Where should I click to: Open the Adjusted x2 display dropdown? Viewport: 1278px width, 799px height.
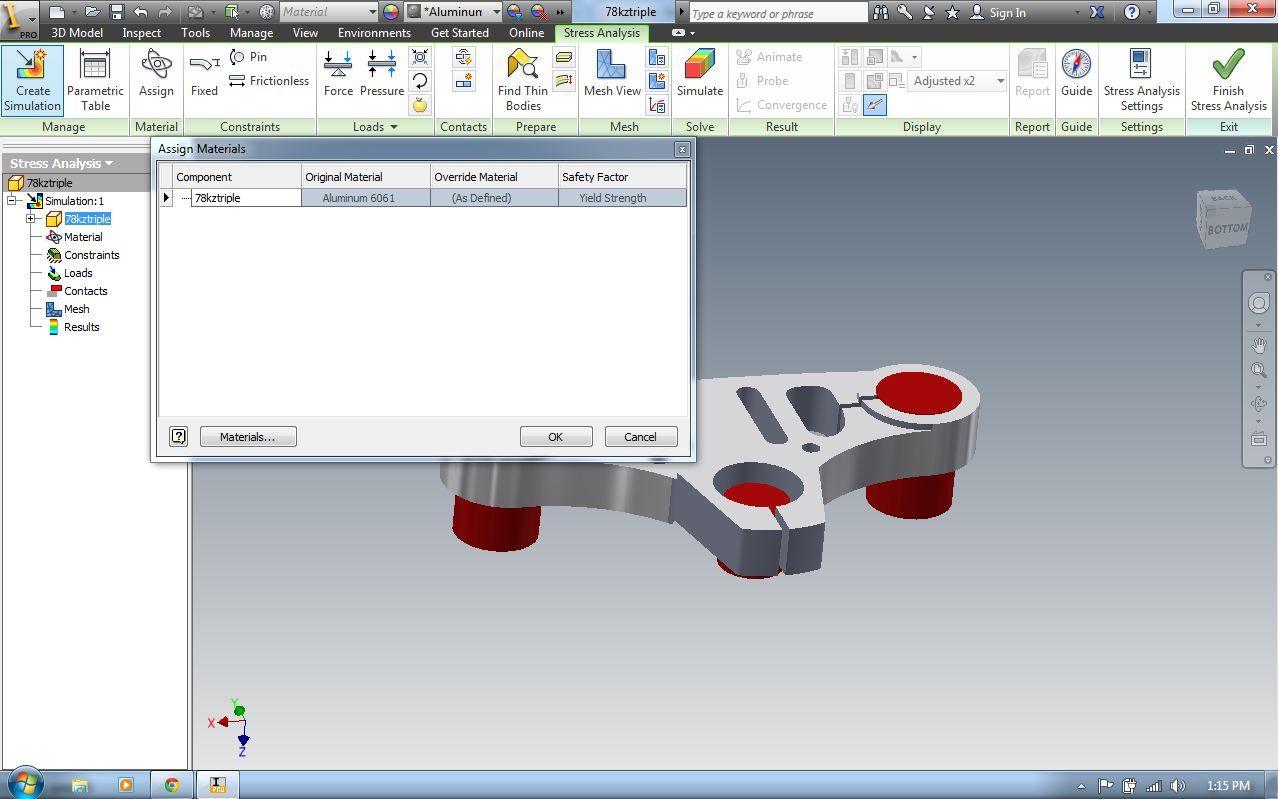(999, 81)
